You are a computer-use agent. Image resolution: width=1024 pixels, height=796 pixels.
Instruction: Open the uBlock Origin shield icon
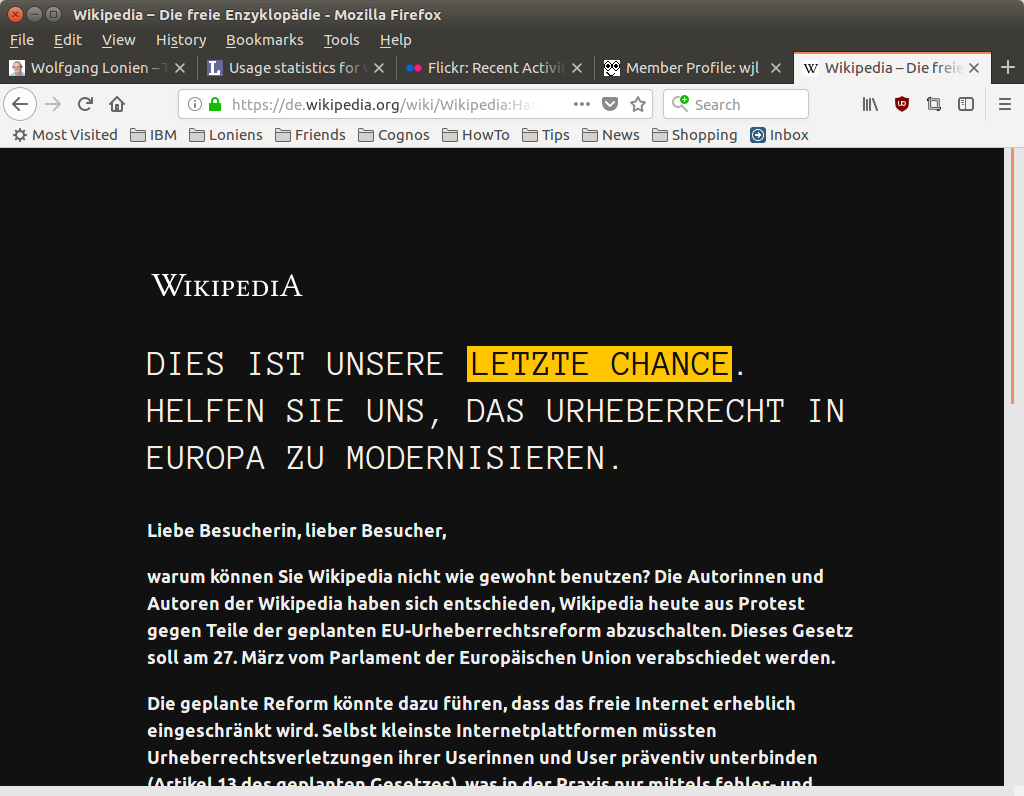tap(902, 104)
